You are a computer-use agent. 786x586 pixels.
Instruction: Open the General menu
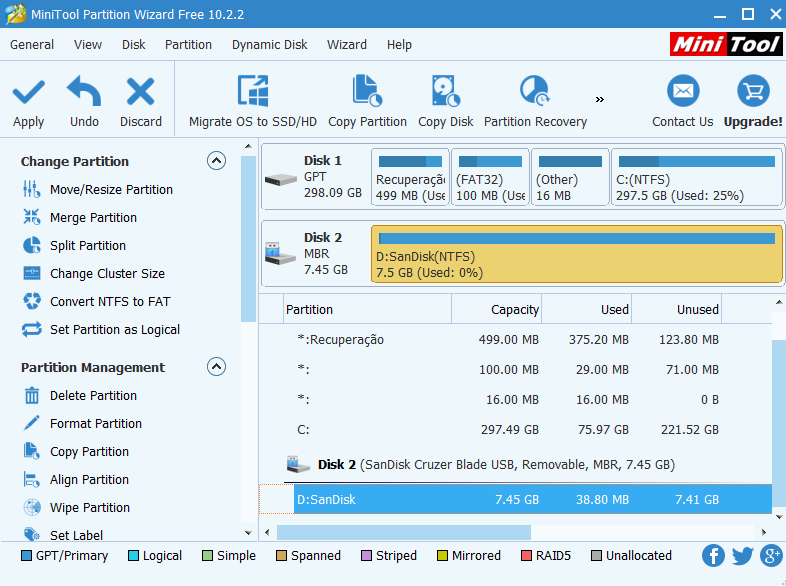pos(32,45)
